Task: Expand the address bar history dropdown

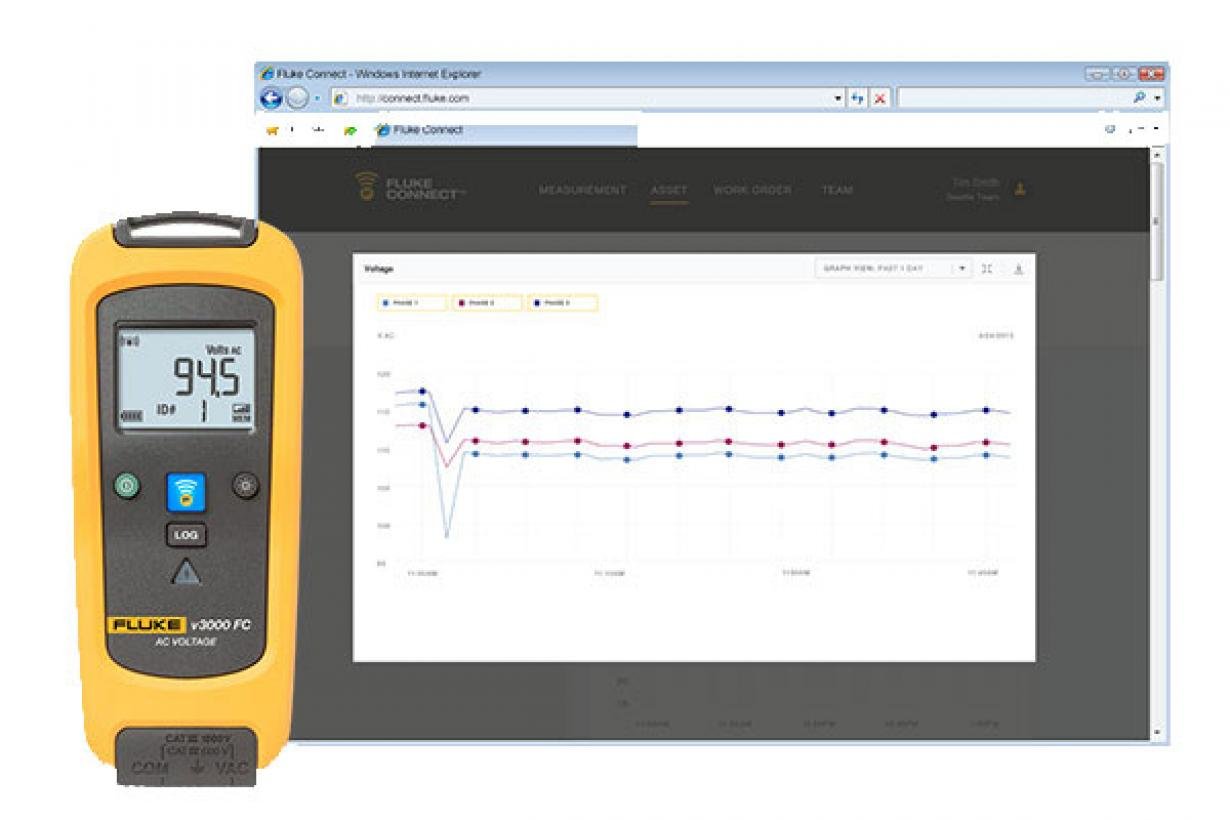Action: coord(838,98)
